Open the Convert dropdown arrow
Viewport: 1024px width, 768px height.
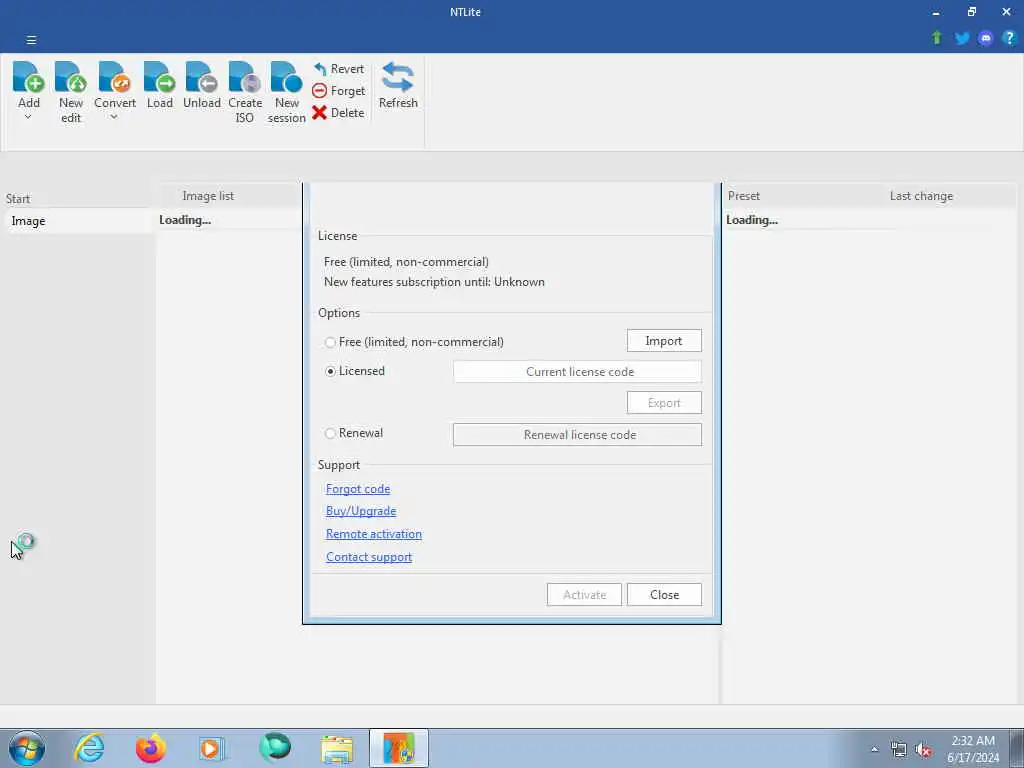point(114,118)
